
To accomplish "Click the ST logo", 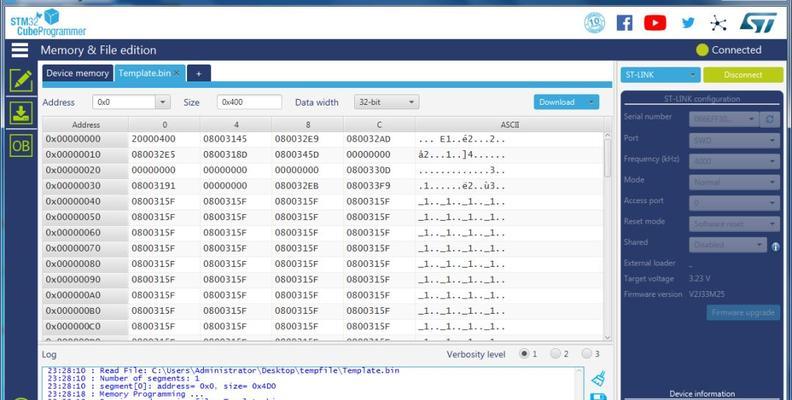I will pyautogui.click(x=758, y=23).
